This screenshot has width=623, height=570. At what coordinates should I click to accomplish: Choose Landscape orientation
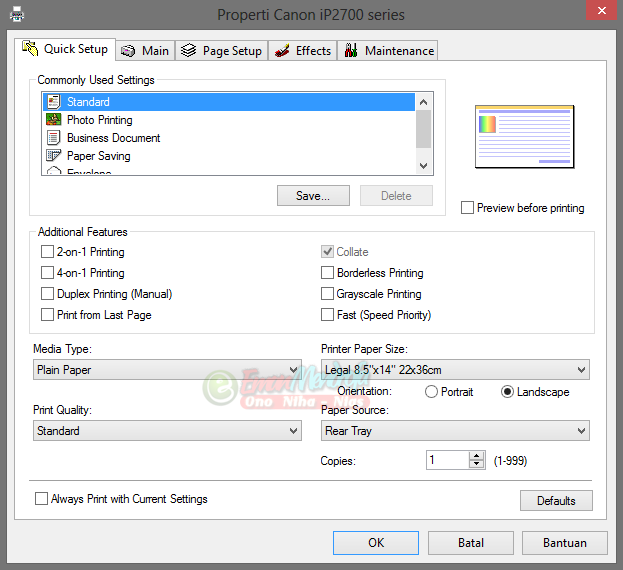click(x=507, y=392)
